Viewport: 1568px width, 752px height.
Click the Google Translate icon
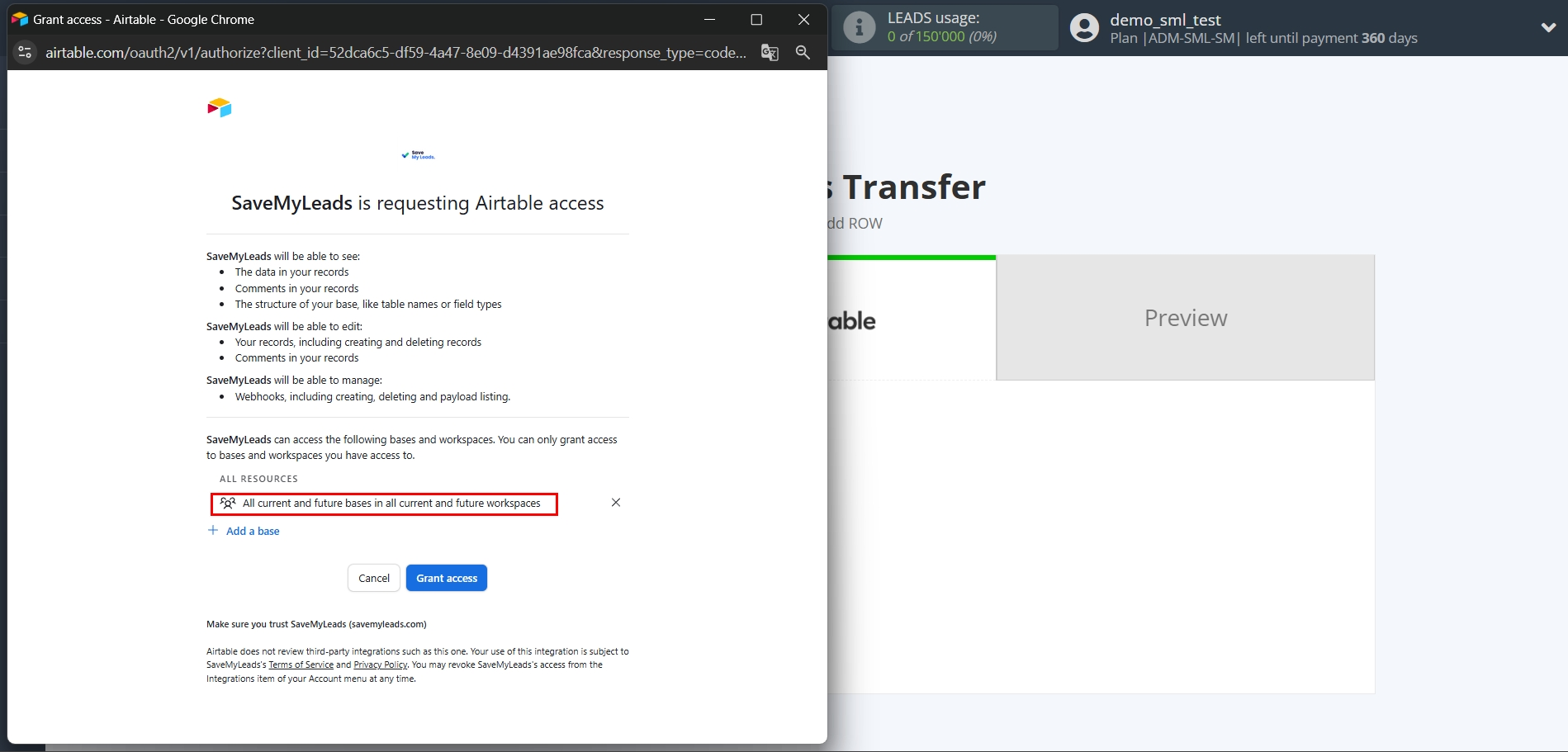pyautogui.click(x=770, y=52)
